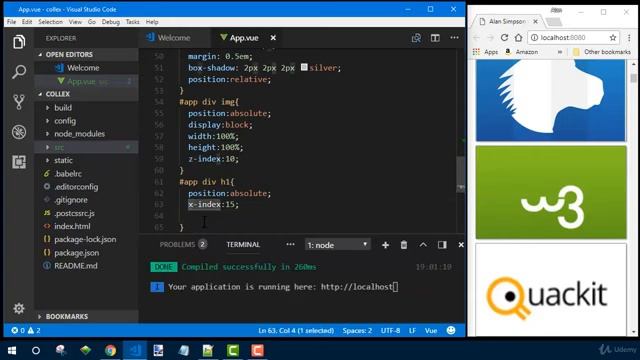
Task: Change line ending via LF status entry
Action: (x=412, y=330)
